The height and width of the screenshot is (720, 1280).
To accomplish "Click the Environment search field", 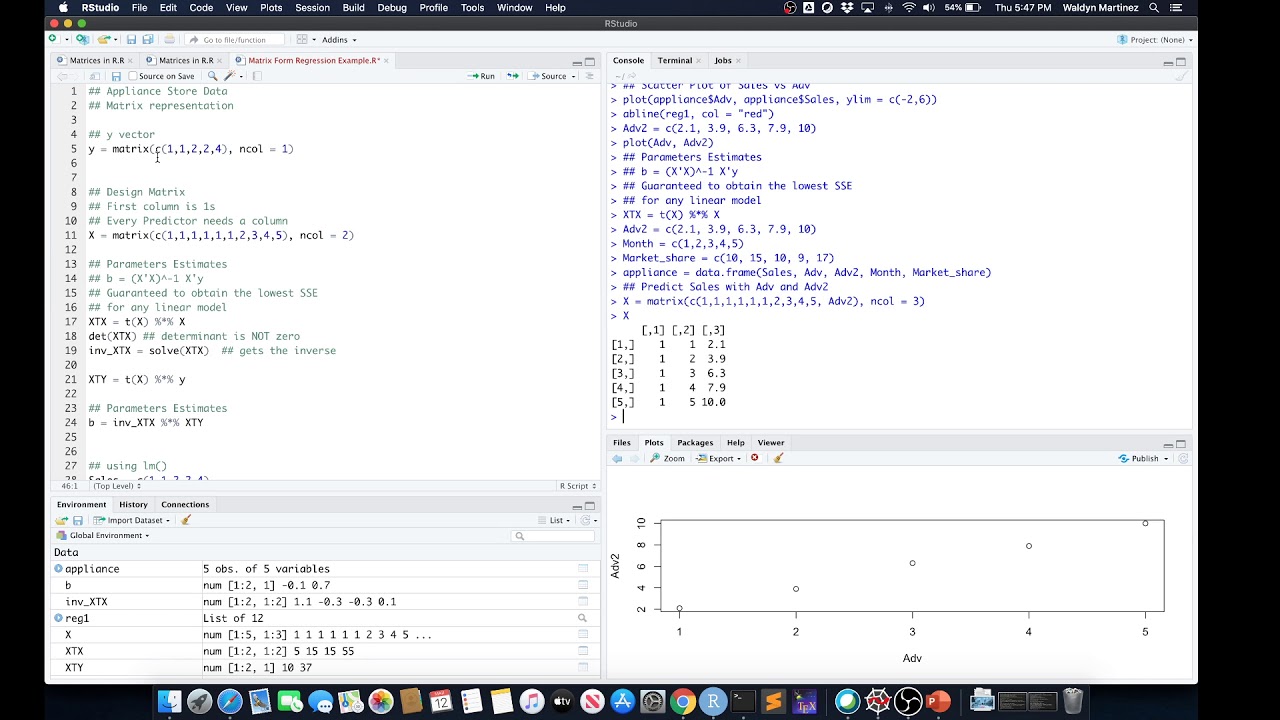I will (553, 536).
